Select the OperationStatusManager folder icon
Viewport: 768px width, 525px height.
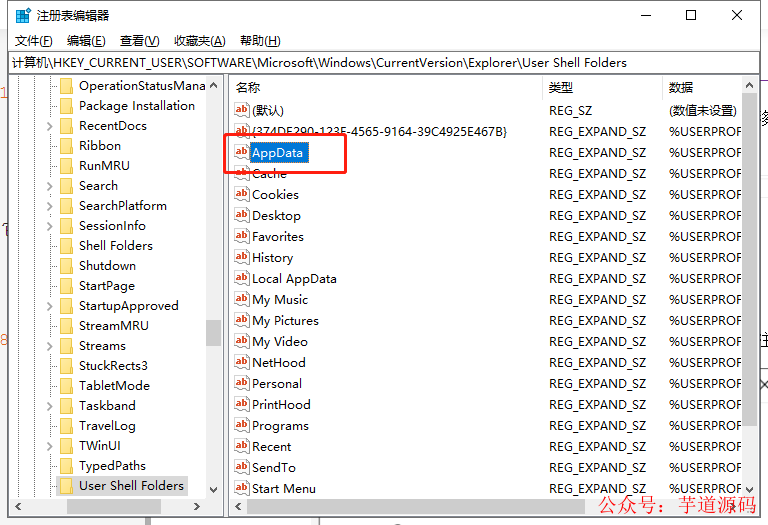click(x=66, y=86)
